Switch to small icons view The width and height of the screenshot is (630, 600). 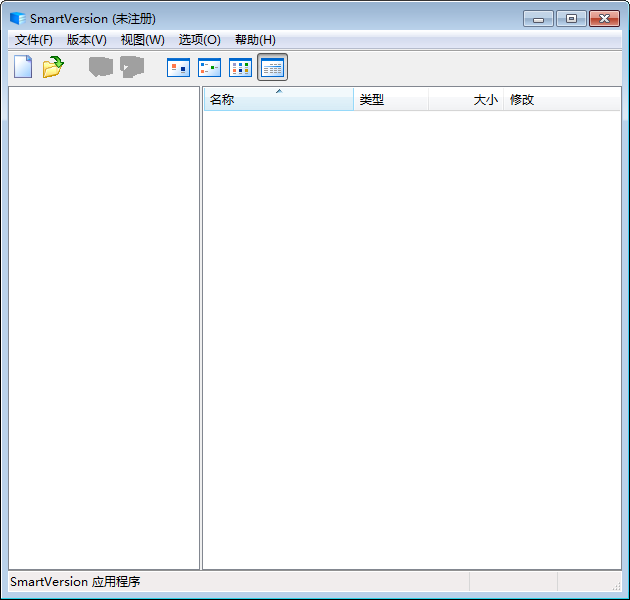tap(209, 67)
